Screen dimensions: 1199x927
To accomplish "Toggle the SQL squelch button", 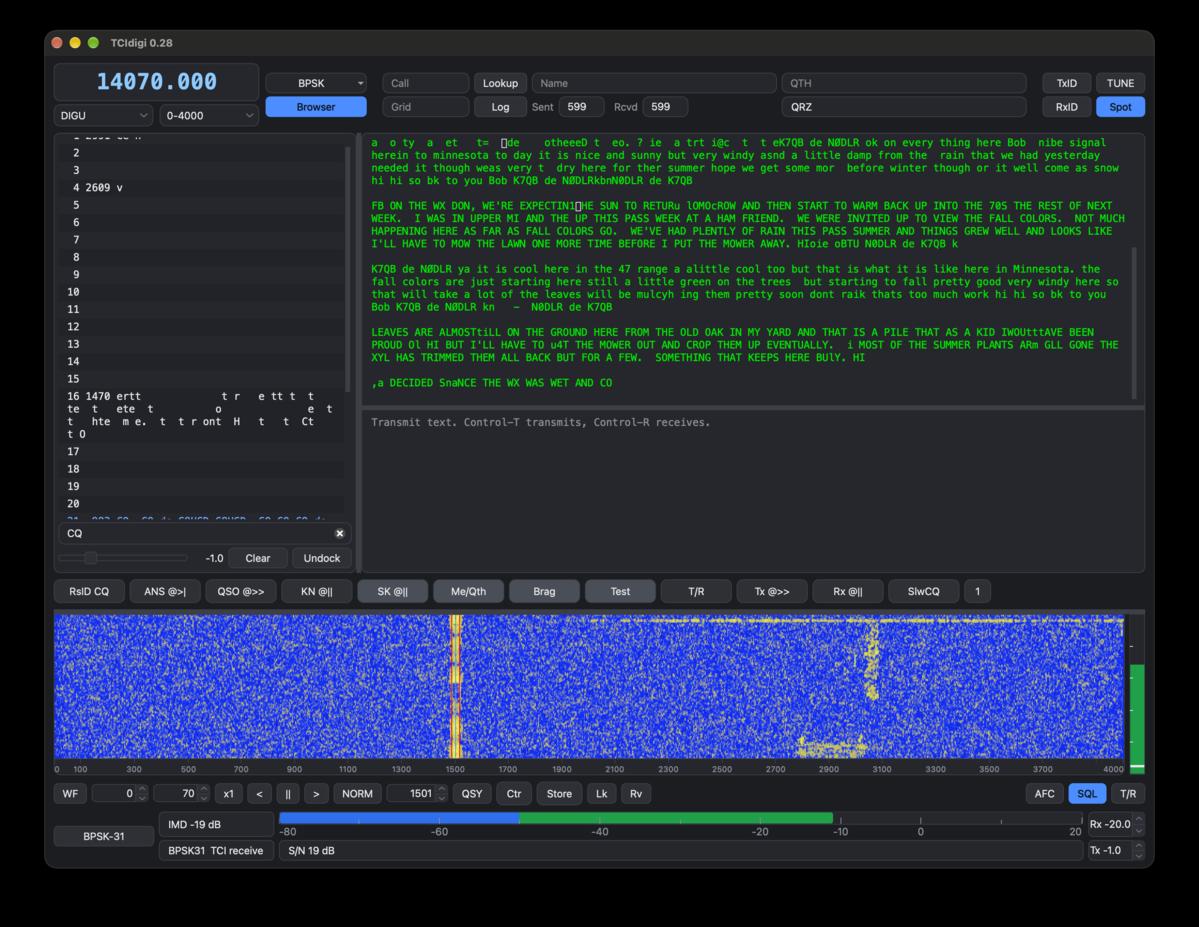I will pos(1087,793).
